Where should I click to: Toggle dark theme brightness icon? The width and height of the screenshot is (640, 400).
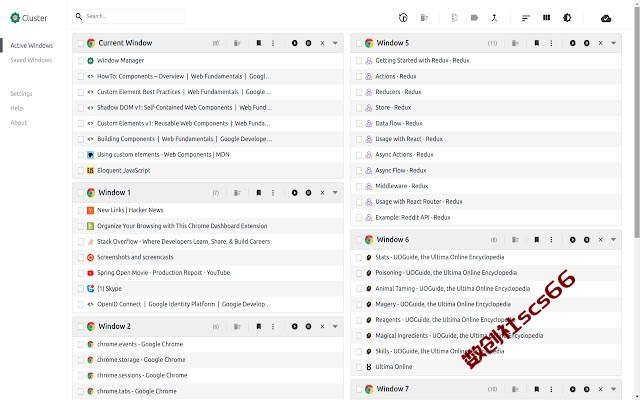(567, 18)
